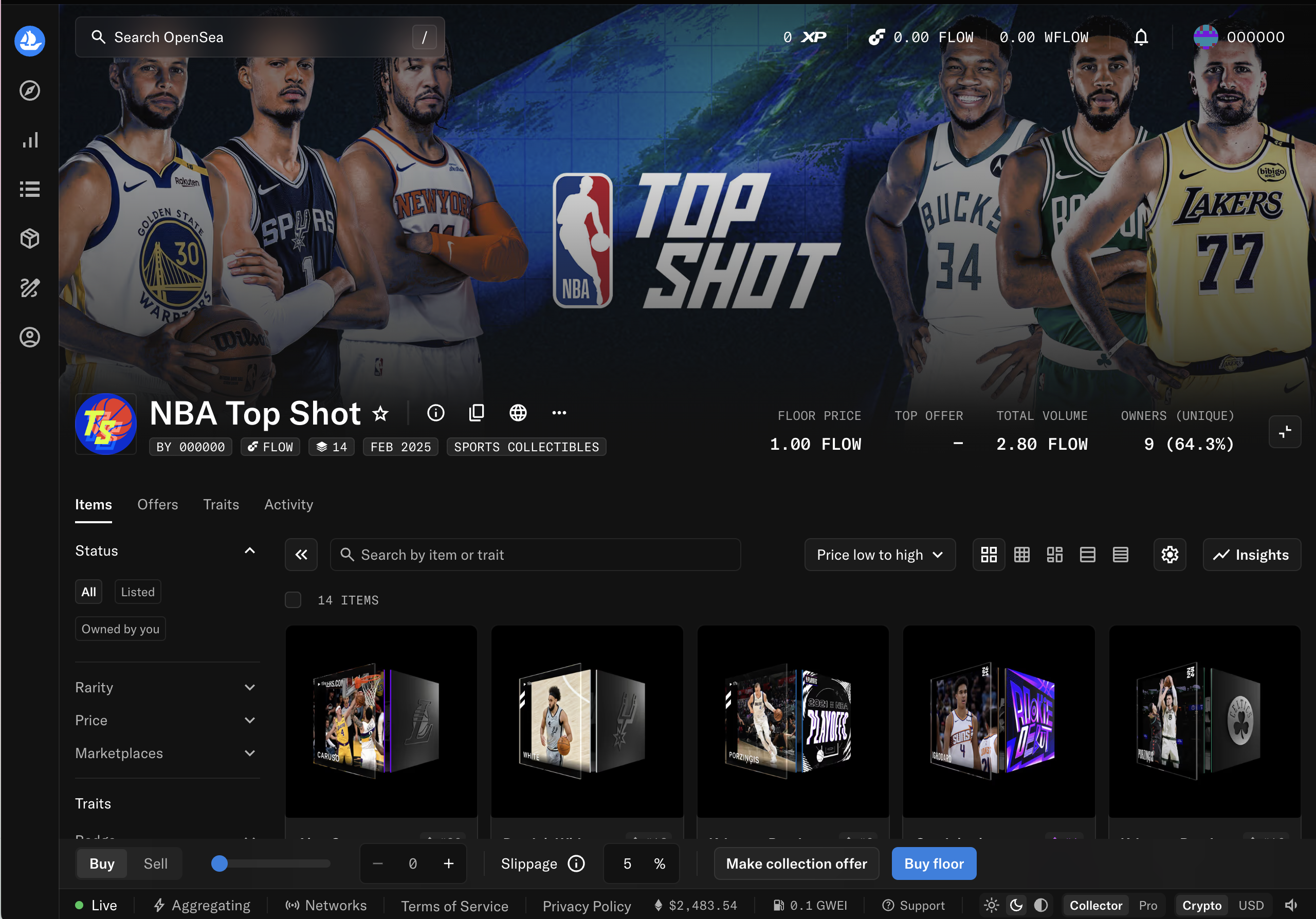1316x919 pixels.
Task: Open the Traits tab
Action: (221, 504)
